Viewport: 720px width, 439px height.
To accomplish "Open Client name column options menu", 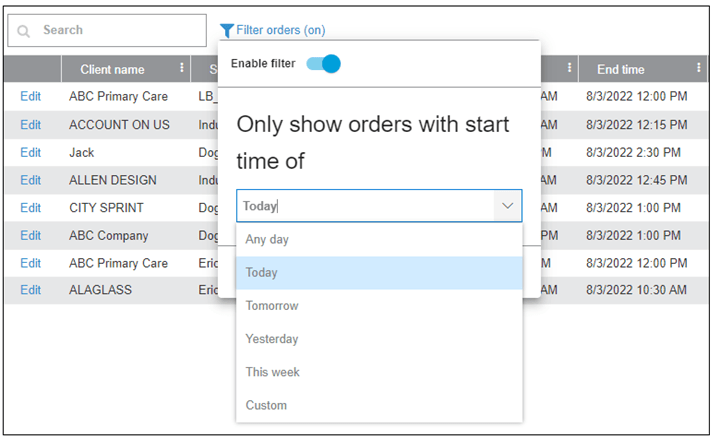I will pos(182,69).
